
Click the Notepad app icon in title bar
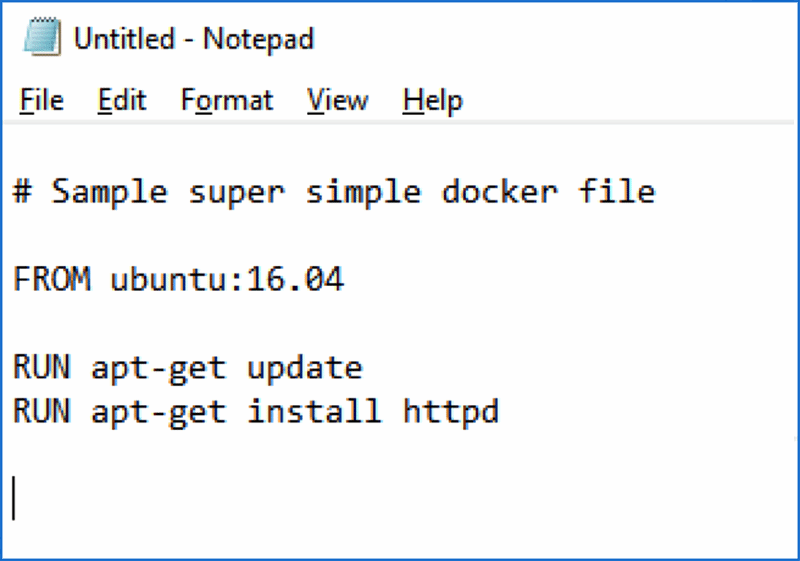42,37
